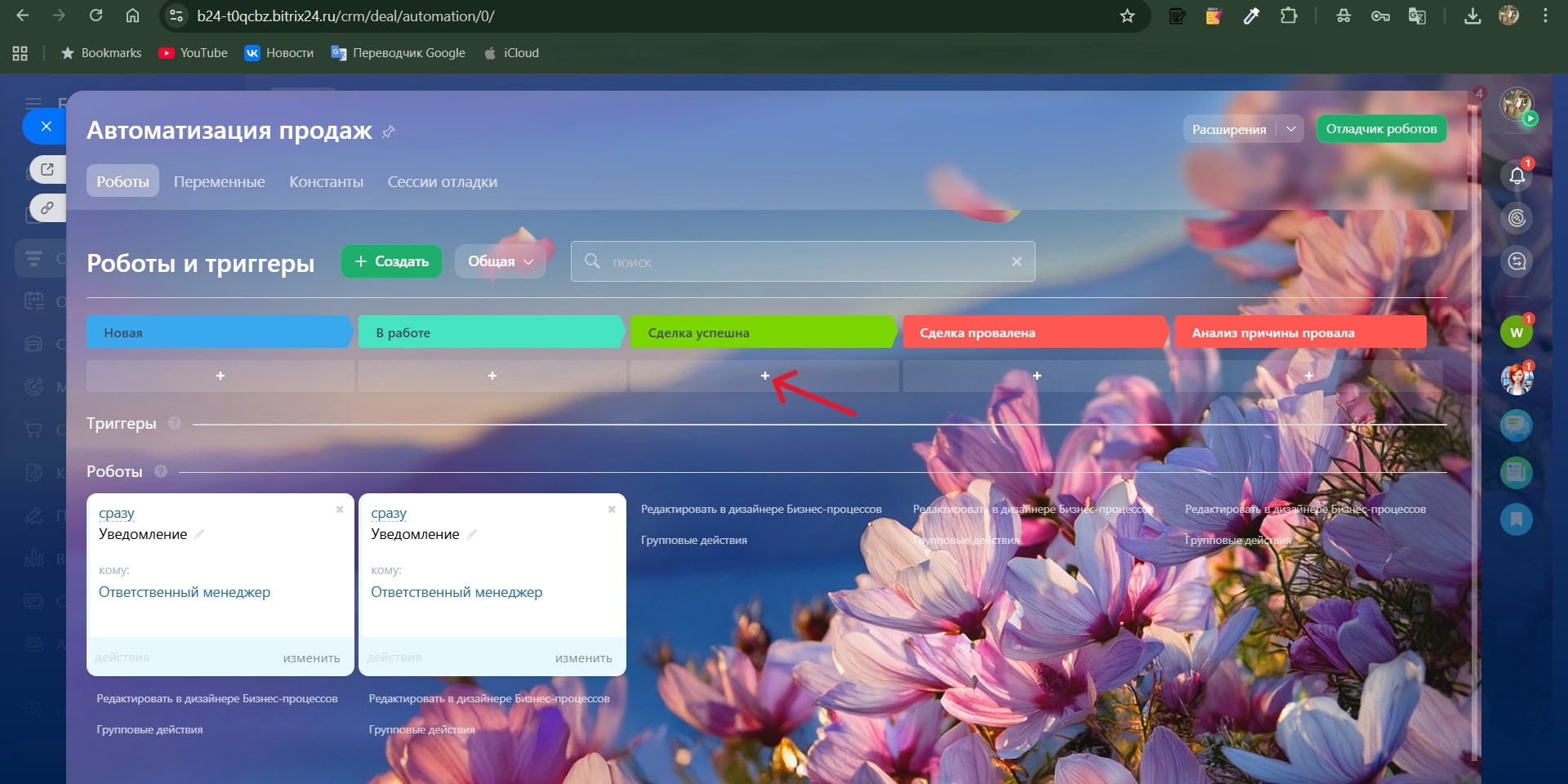Click the green Создать button

pyautogui.click(x=391, y=261)
